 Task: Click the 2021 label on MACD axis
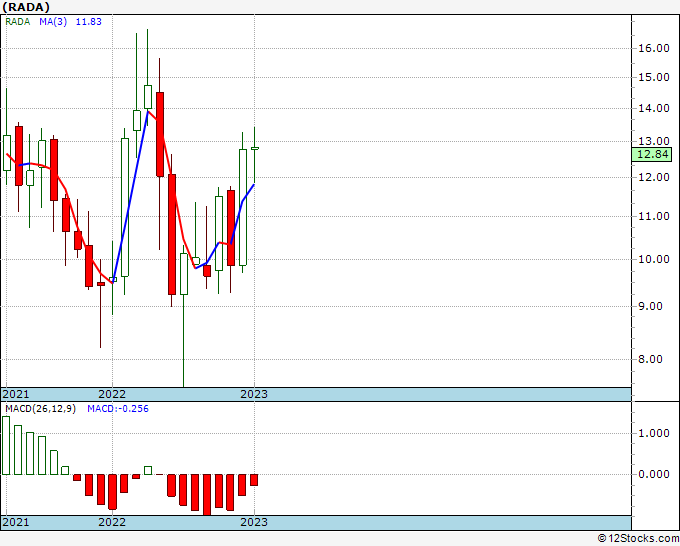[16, 522]
